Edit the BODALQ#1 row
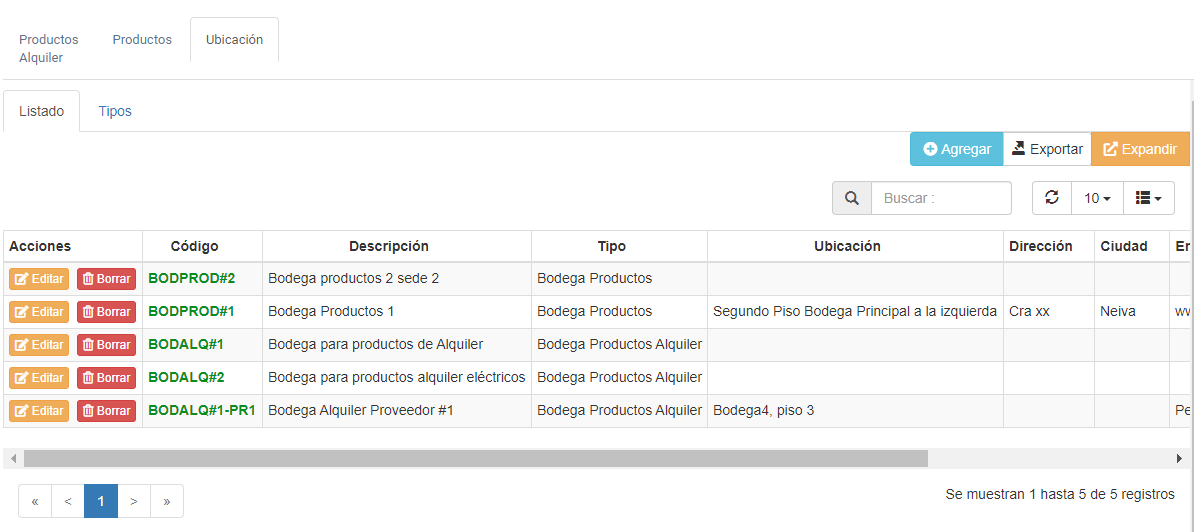This screenshot has height=532, width=1194. pos(39,345)
